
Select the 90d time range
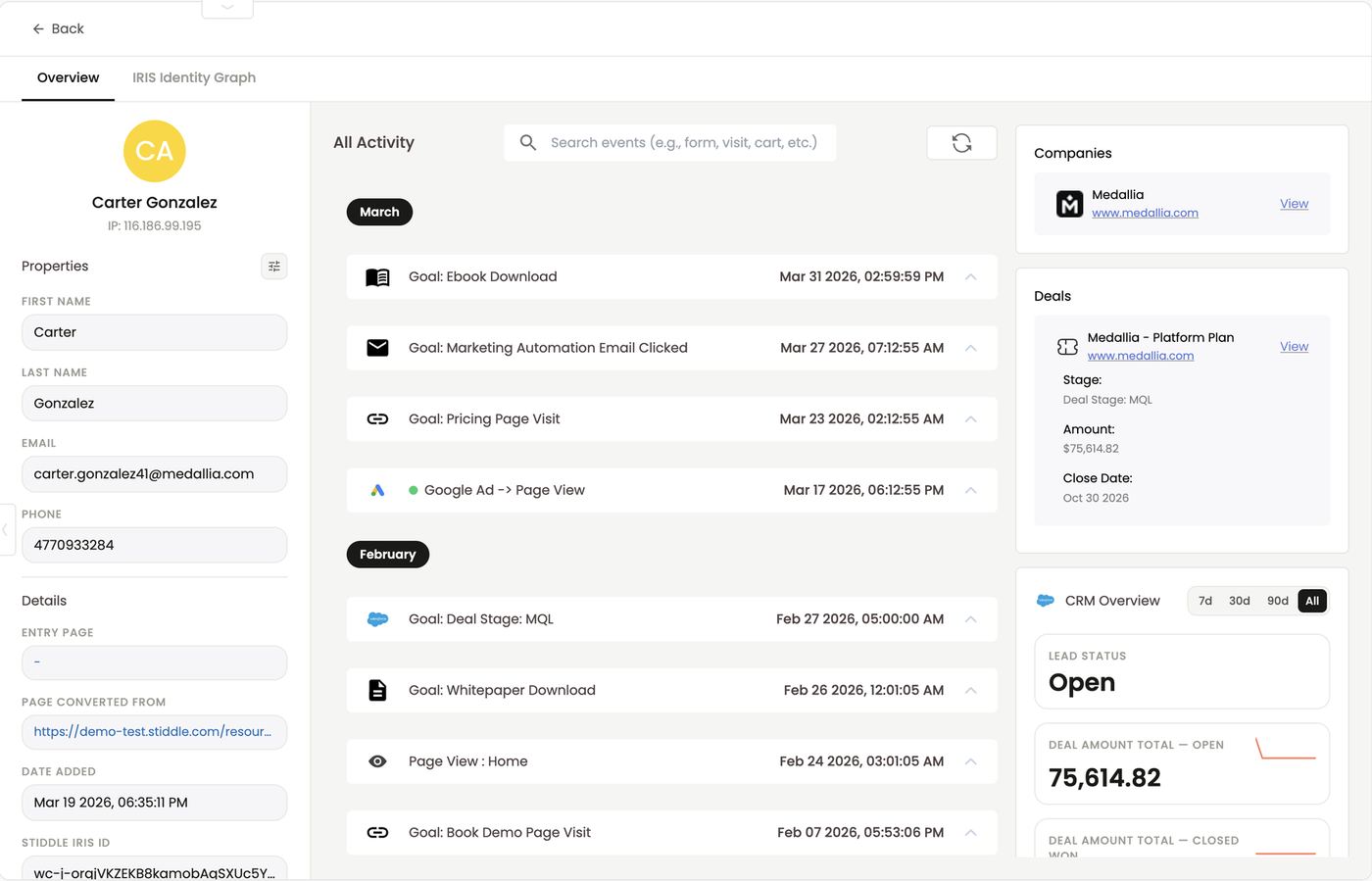pos(1278,601)
